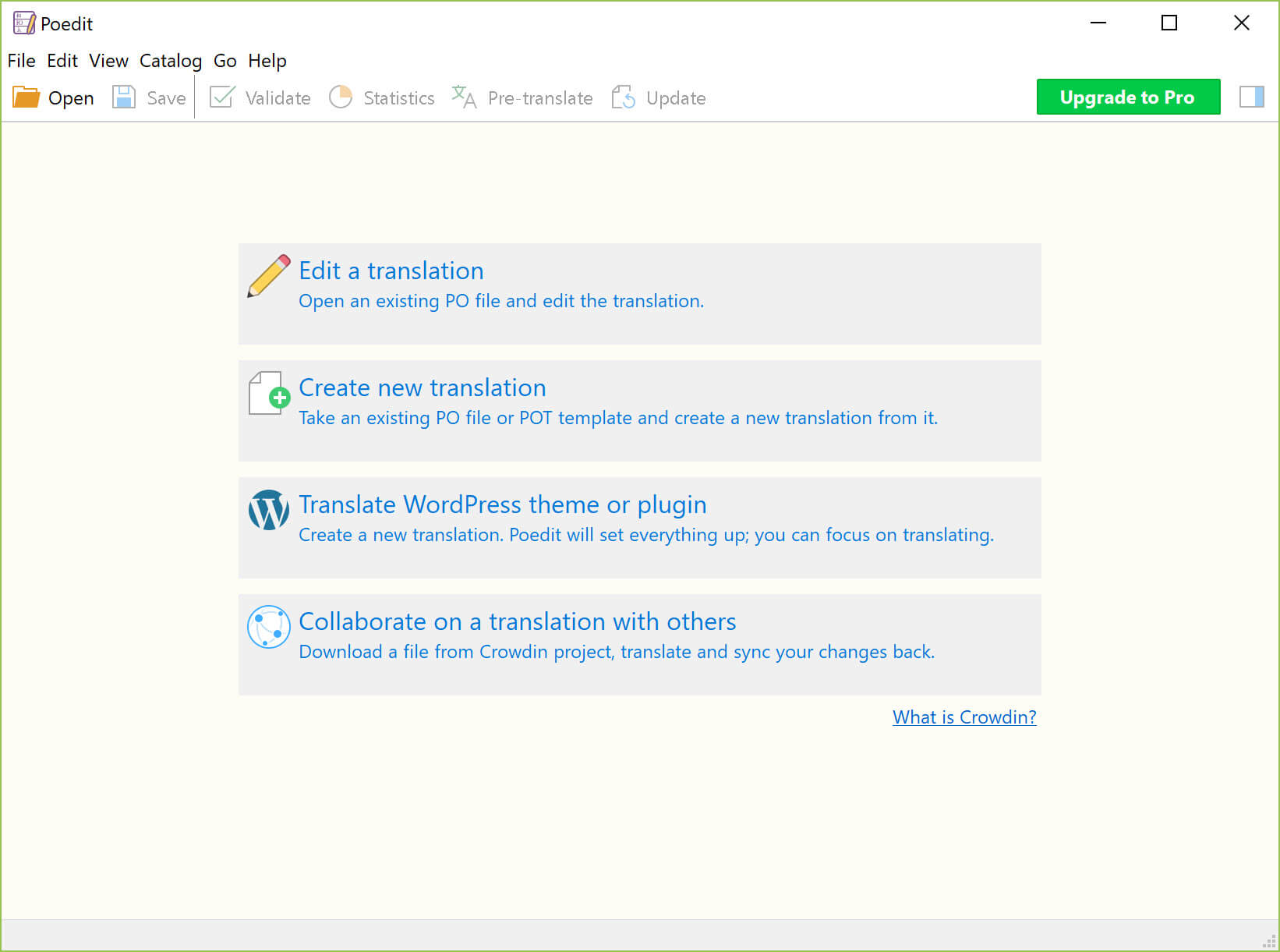
Task: Minimize the Poedit window
Action: [1098, 23]
